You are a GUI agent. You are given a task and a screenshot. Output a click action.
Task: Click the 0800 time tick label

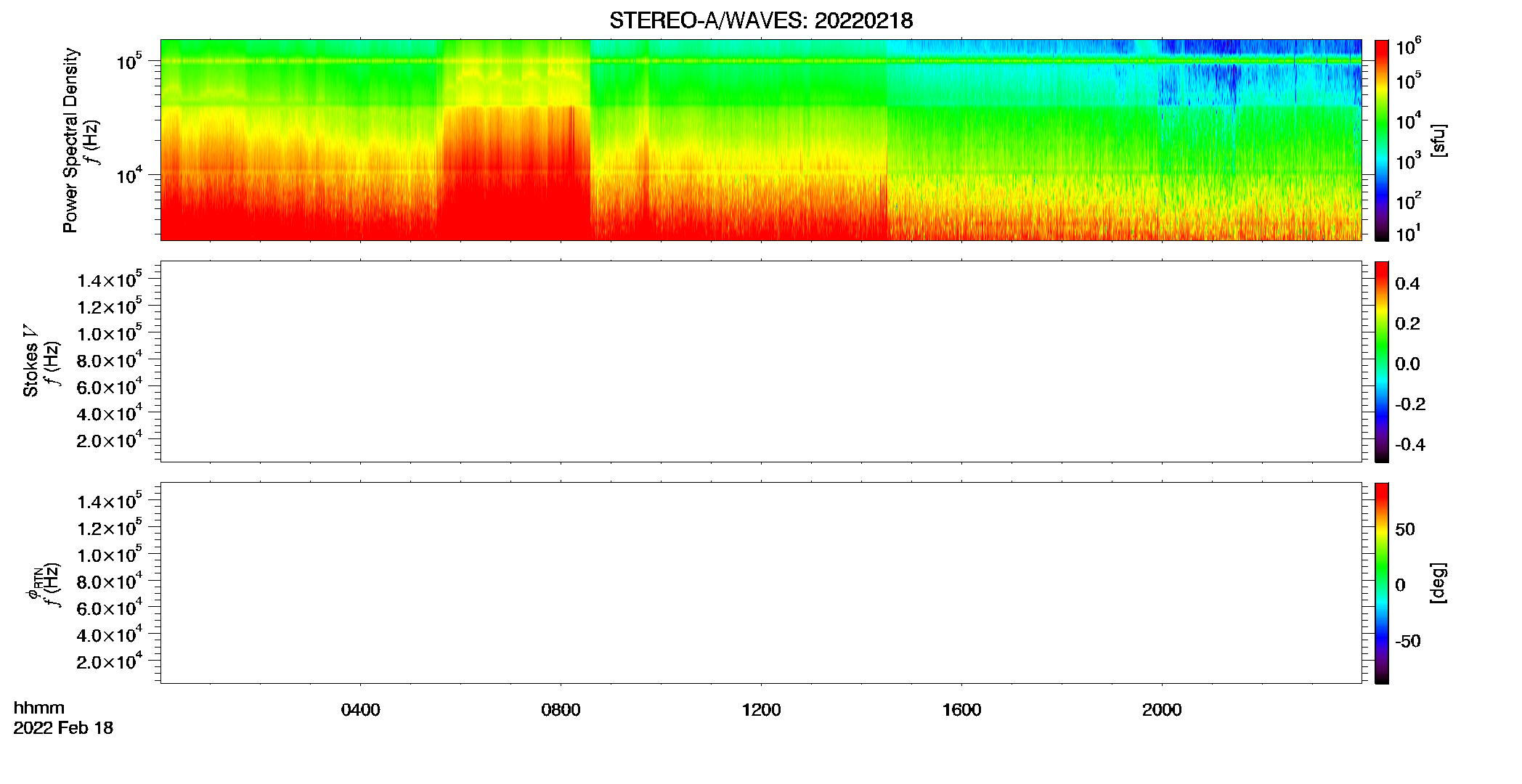pos(561,710)
